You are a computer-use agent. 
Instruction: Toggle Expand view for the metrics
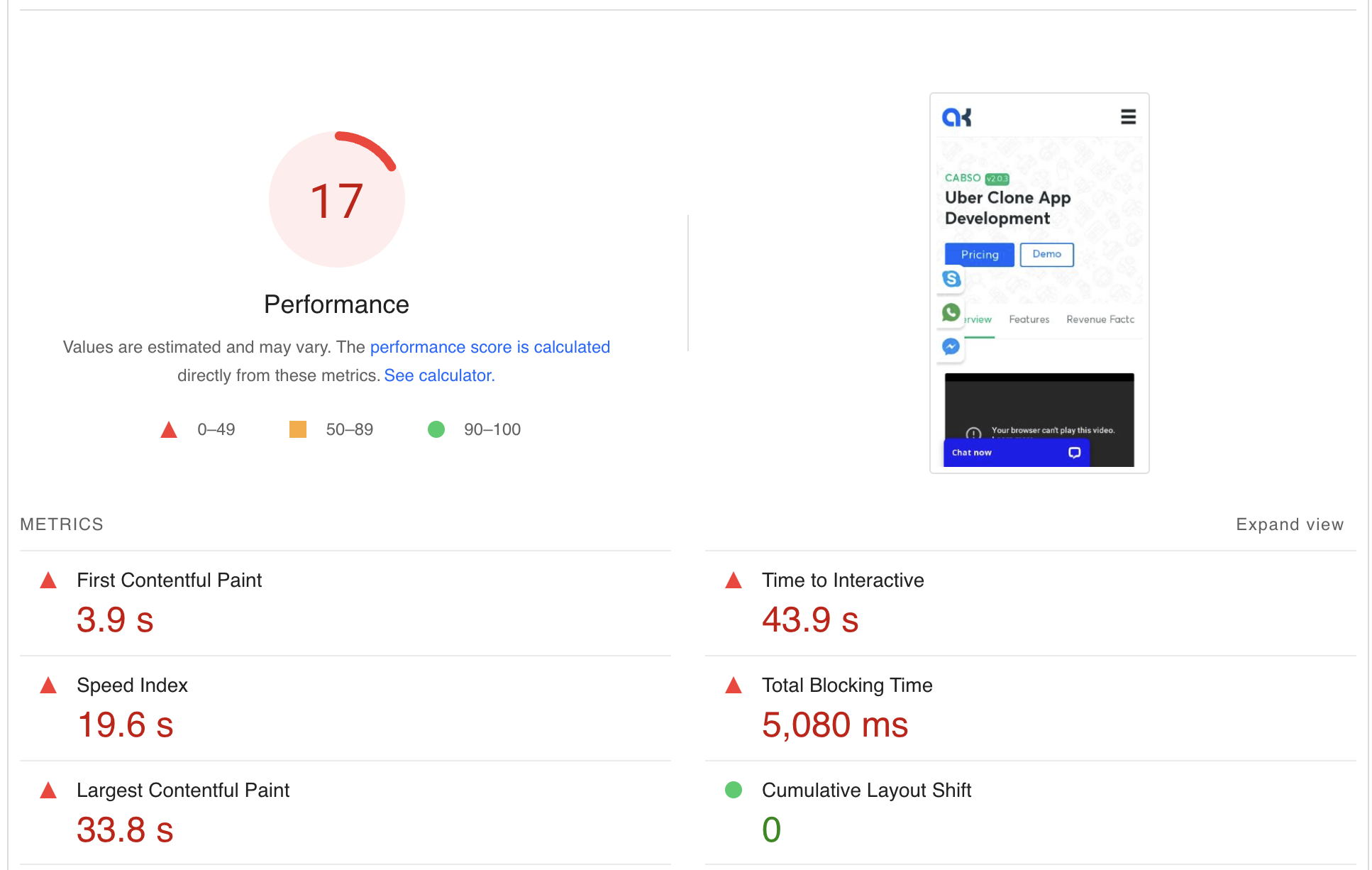click(1289, 524)
